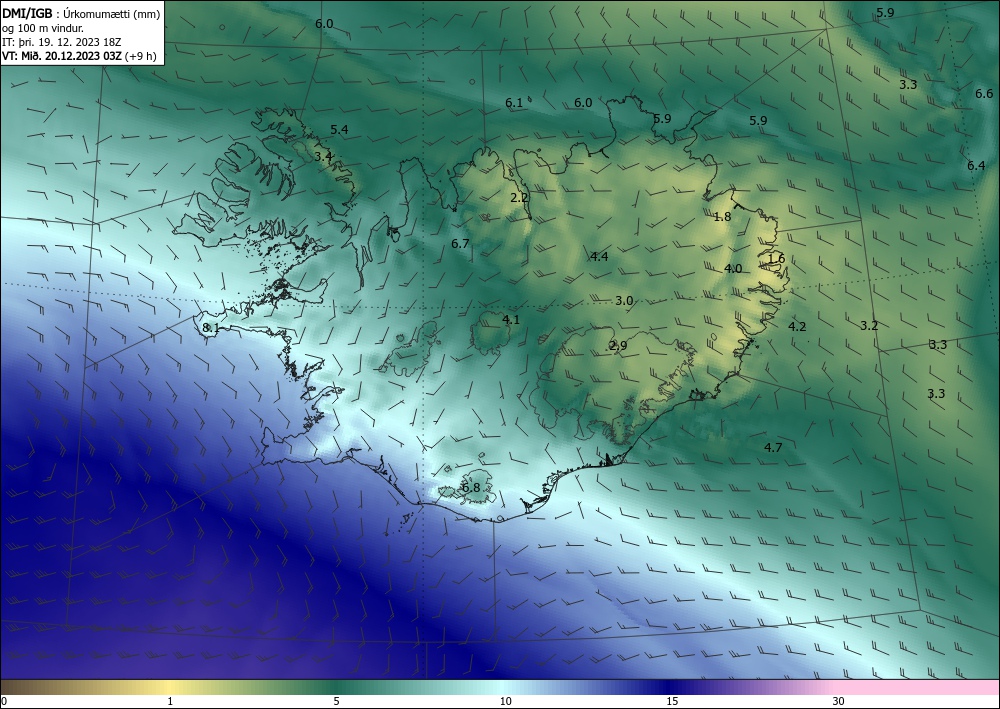Screen dimensions: 1000x709
Task: Click the 30 tick label on the color scale
Action: (x=839, y=701)
